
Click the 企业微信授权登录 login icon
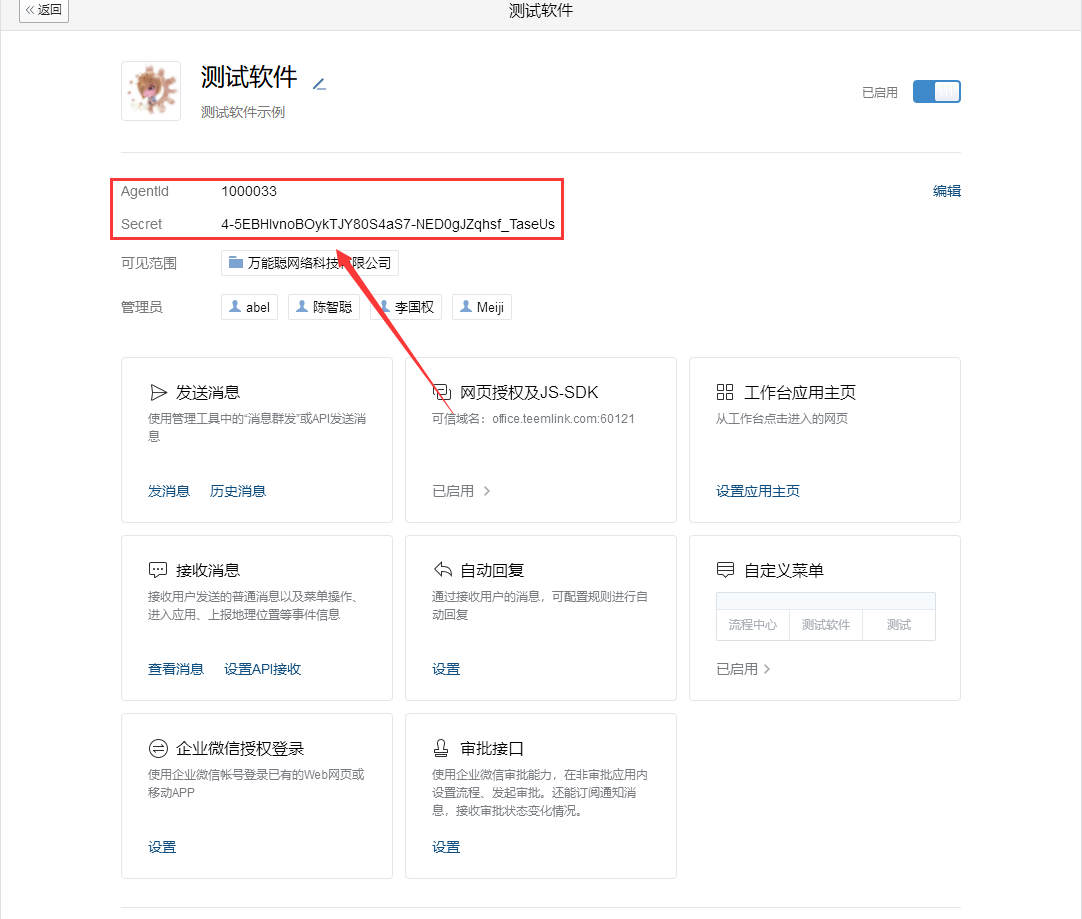[x=156, y=747]
